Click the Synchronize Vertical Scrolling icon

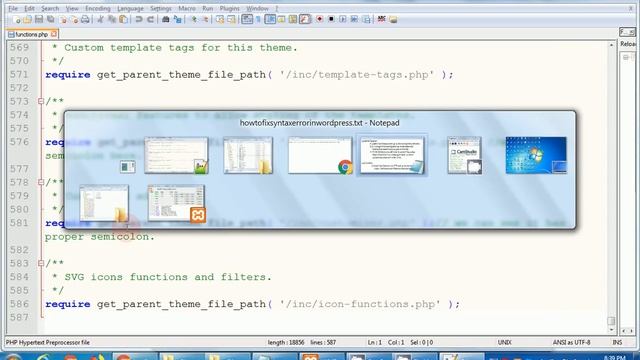220,19
